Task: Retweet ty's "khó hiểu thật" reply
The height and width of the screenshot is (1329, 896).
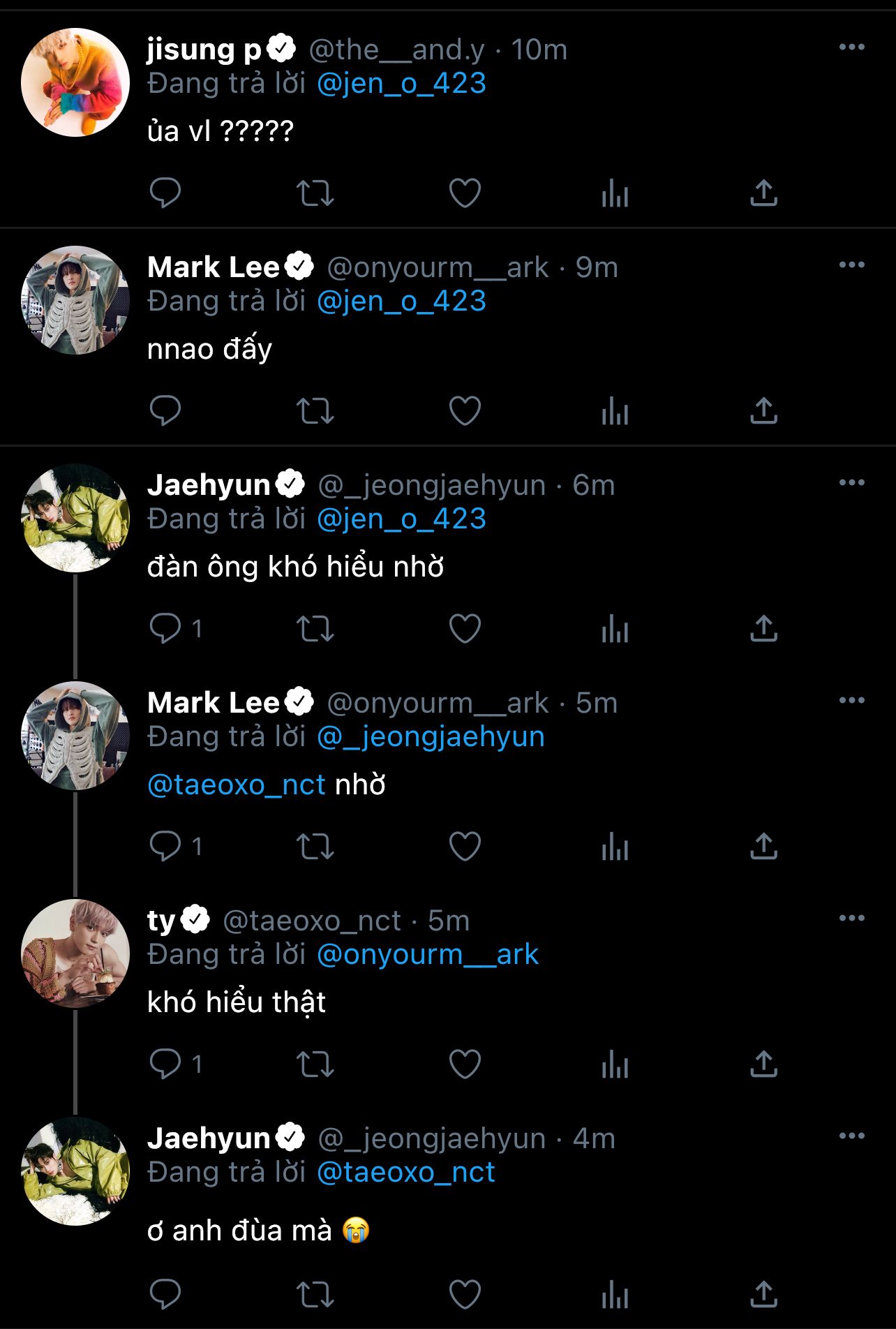Action: pyautogui.click(x=315, y=1064)
